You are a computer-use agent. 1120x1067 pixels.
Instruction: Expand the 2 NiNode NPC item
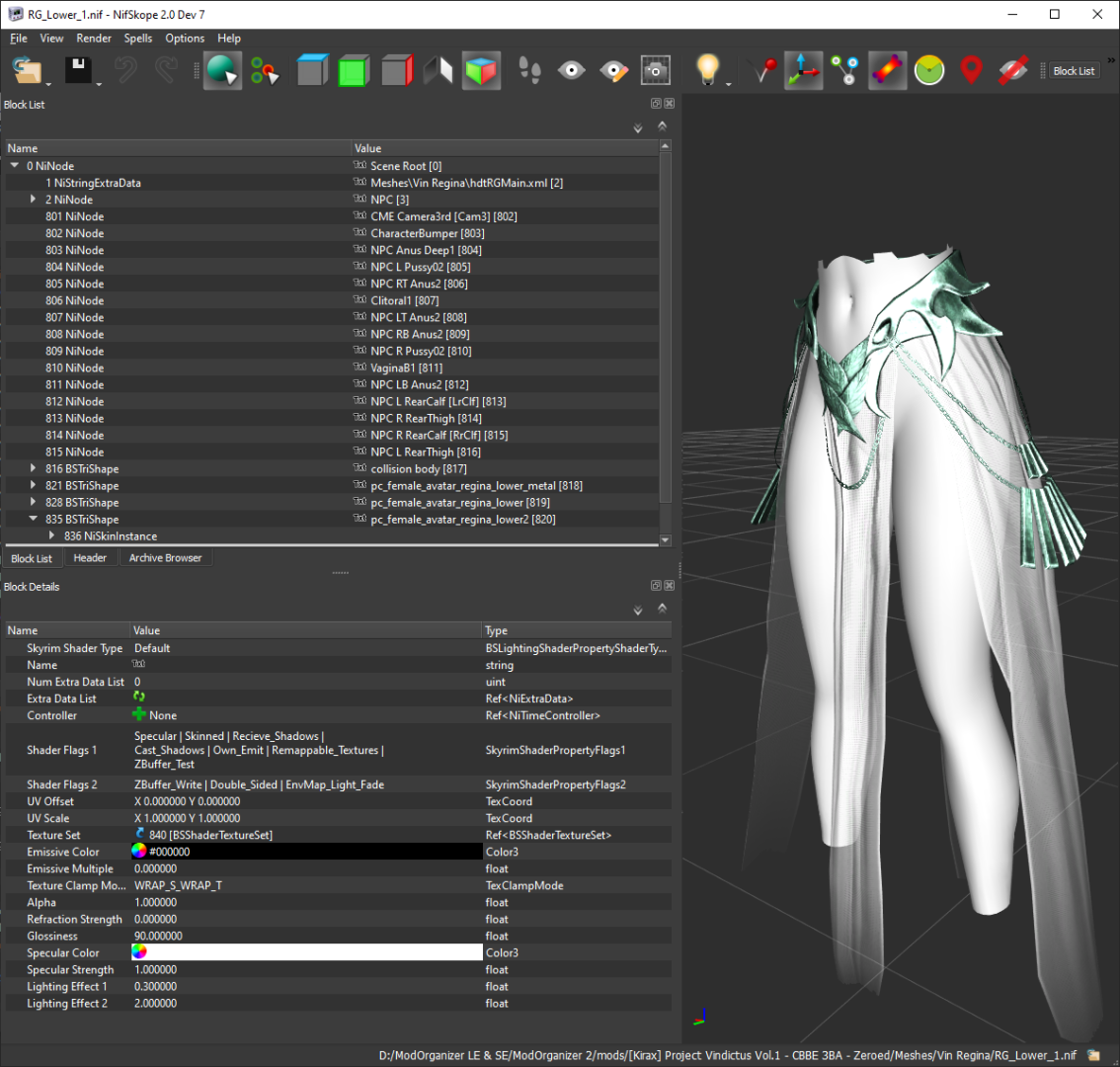(33, 199)
